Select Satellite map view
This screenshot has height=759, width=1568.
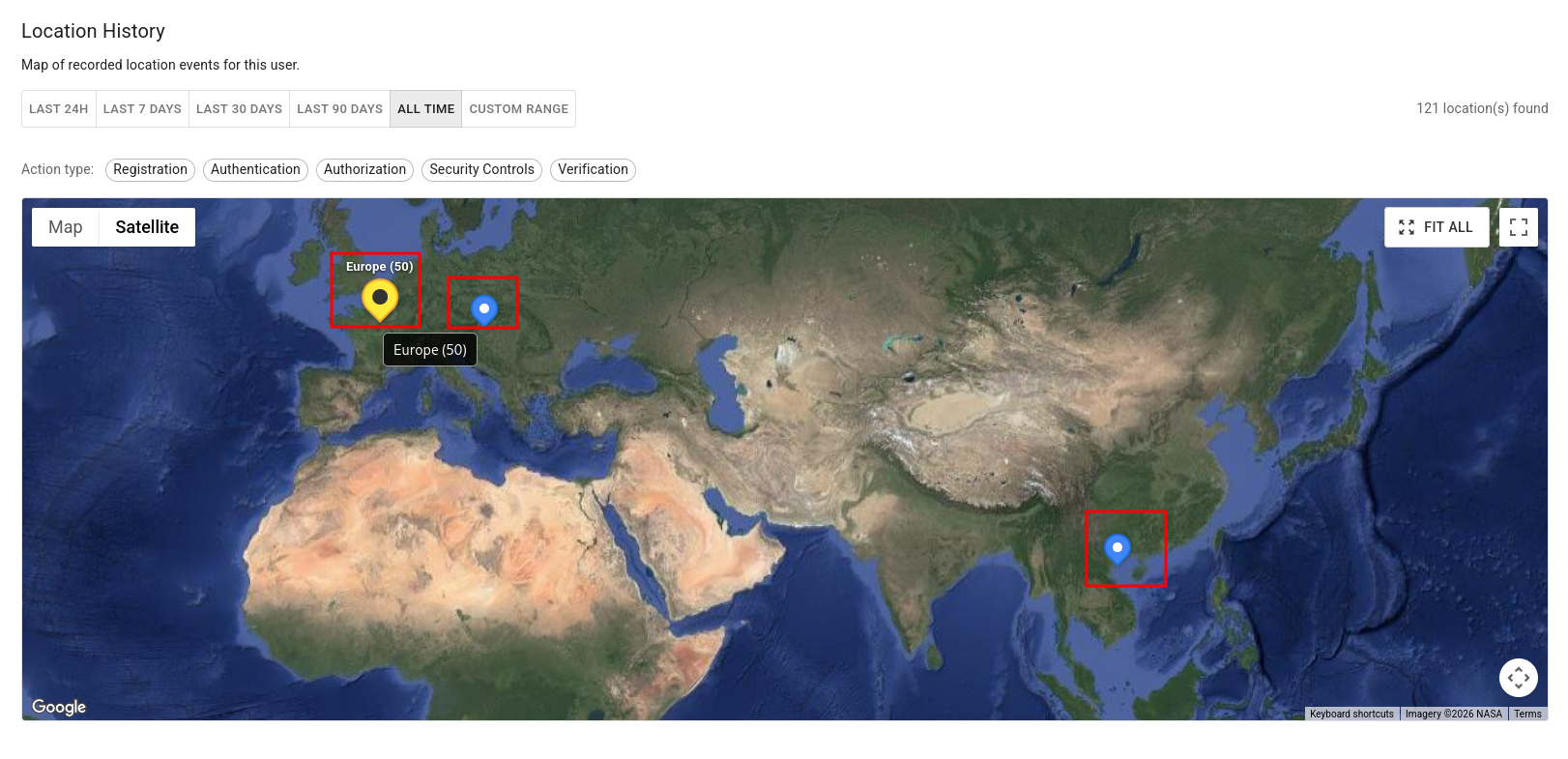point(147,227)
